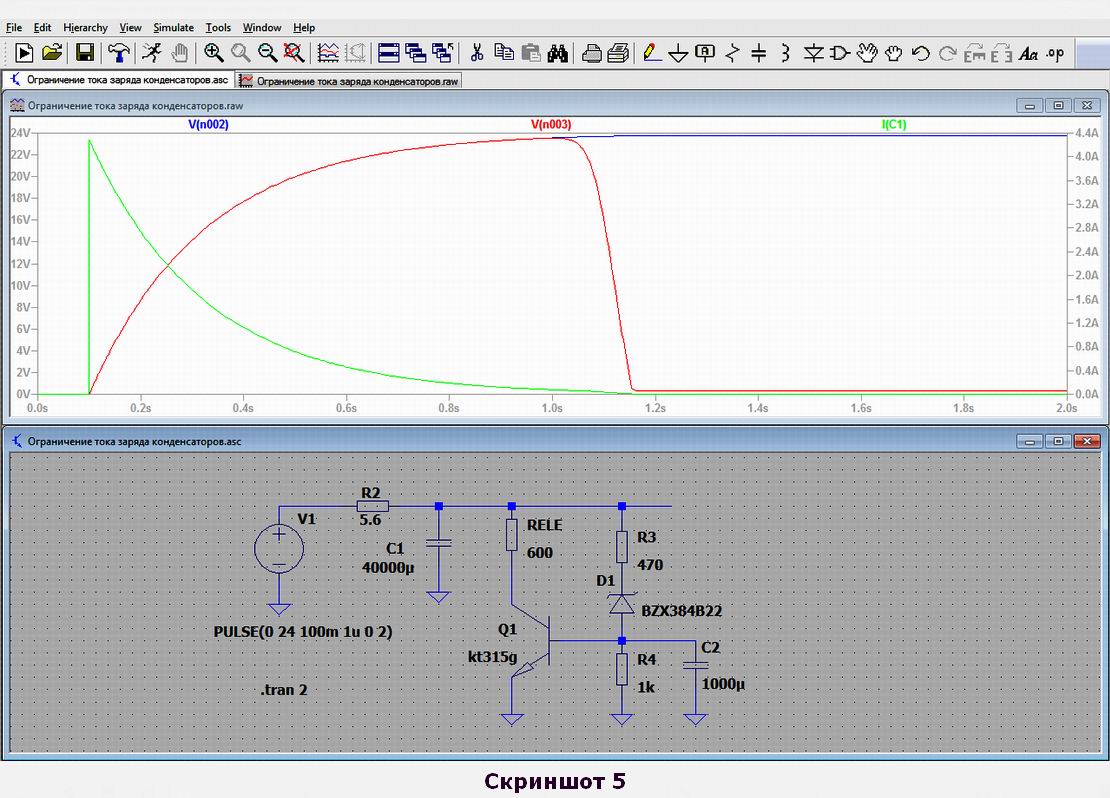The image size is (1110, 798).
Task: Run the simulation with running man icon
Action: coord(151,52)
